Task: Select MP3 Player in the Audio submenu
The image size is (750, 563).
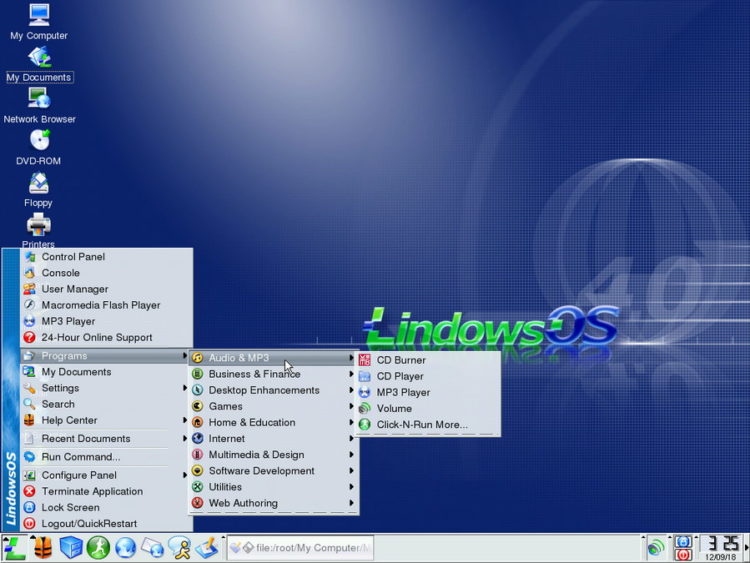Action: [403, 392]
